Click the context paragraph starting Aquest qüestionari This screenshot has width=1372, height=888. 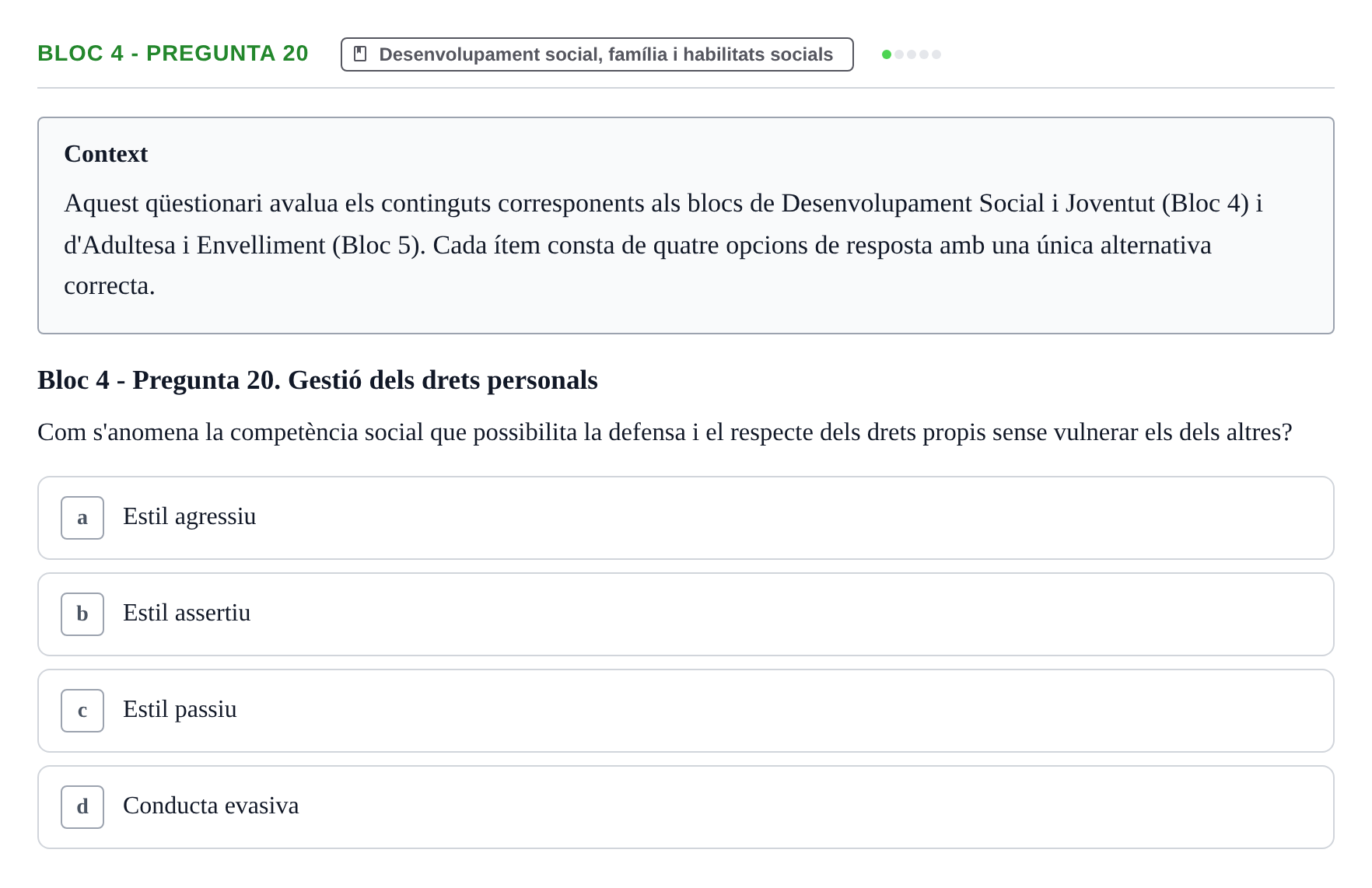pos(663,244)
